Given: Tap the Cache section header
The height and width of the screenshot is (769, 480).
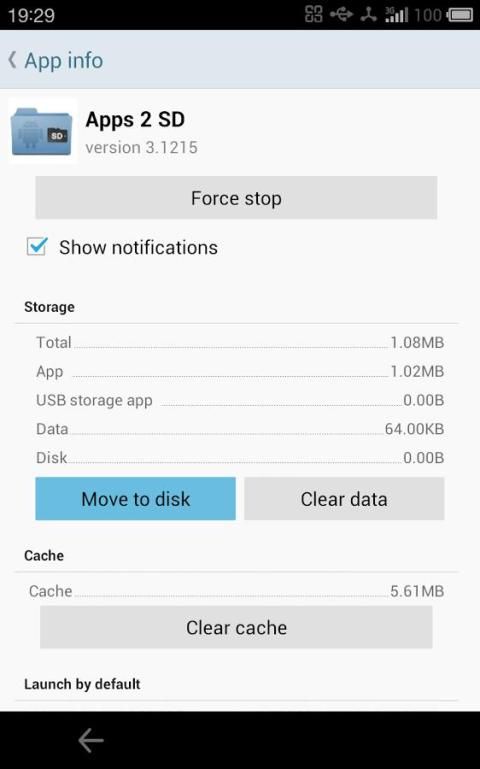Looking at the screenshot, I should point(44,556).
